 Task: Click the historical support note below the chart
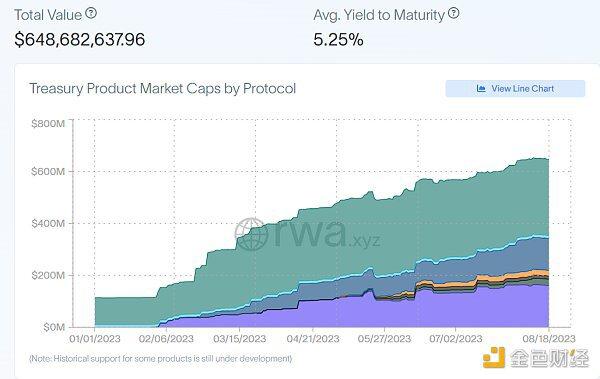coord(161,359)
